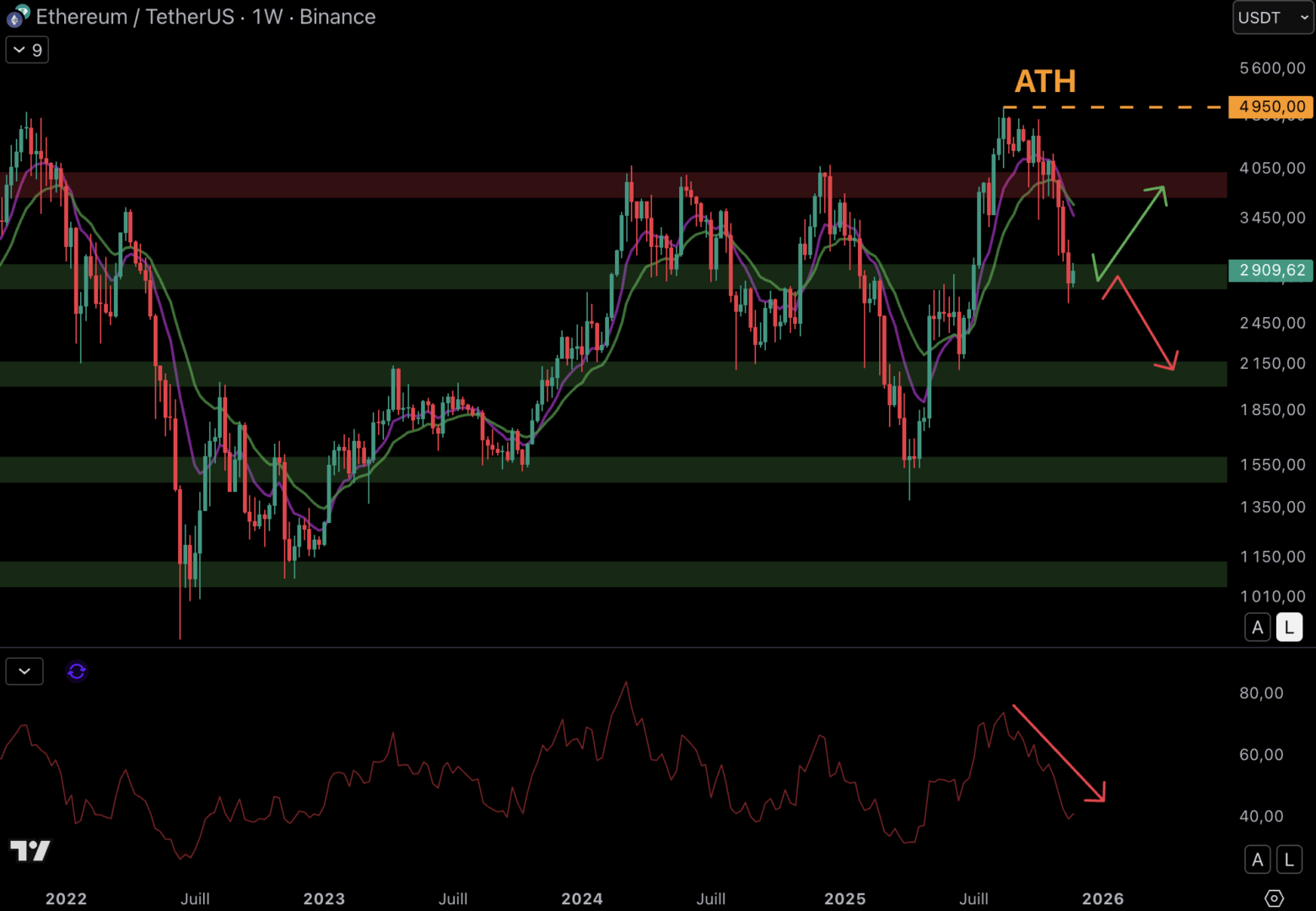Click the orange ATH text label

(x=1044, y=82)
